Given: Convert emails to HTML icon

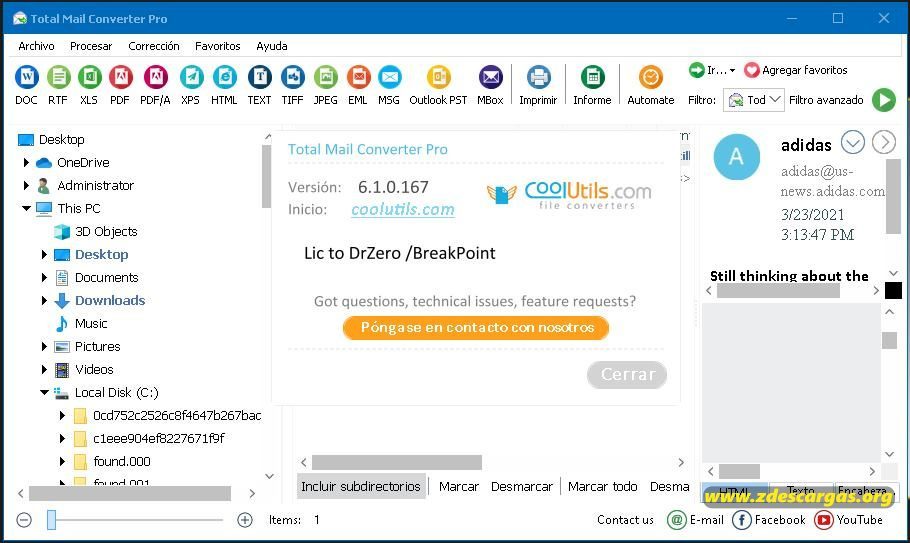Looking at the screenshot, I should click(x=224, y=77).
